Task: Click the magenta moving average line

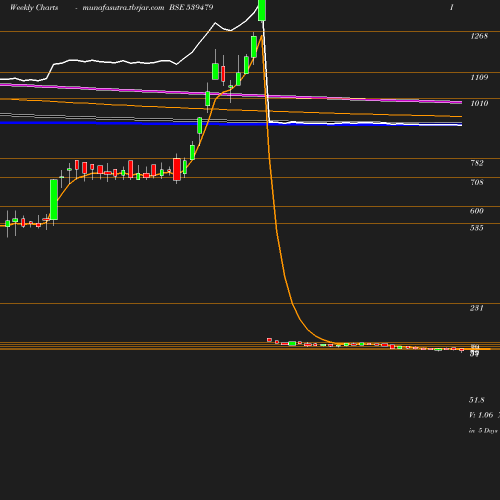Action: tap(231, 94)
